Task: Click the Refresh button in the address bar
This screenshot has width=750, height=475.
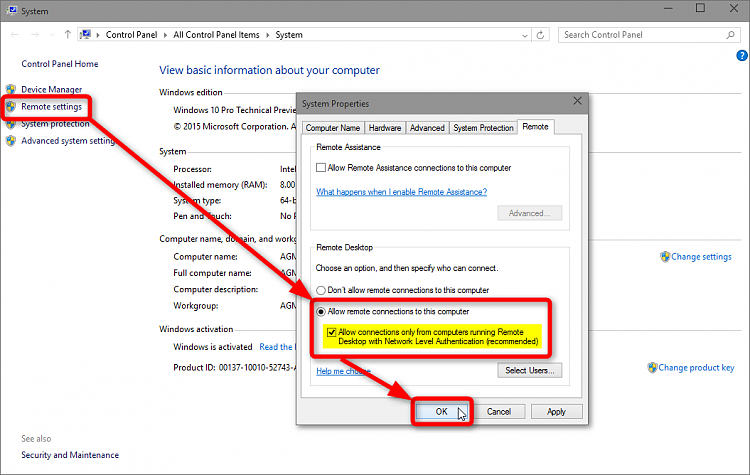Action: click(540, 35)
